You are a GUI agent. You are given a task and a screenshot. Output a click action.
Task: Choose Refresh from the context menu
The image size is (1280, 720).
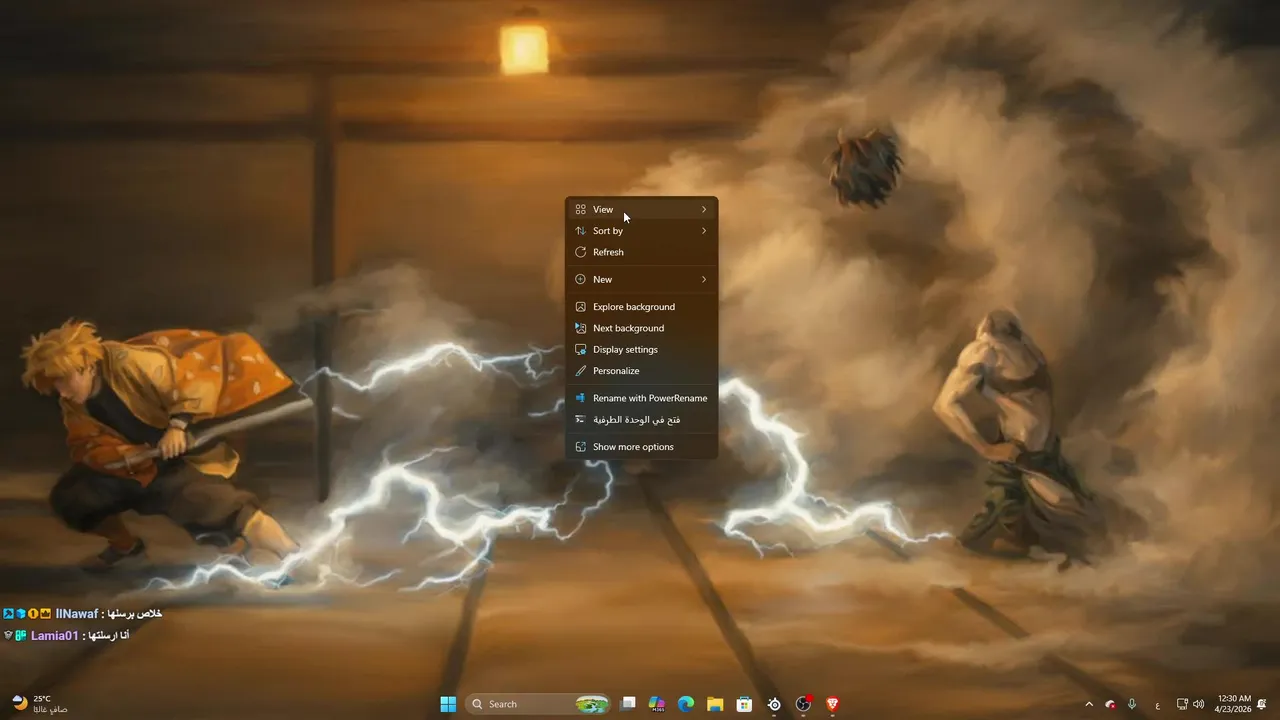pos(641,252)
